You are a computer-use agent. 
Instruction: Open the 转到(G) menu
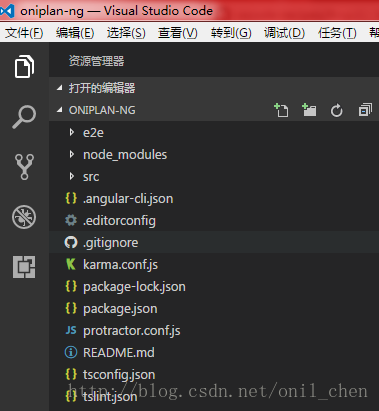click(231, 33)
